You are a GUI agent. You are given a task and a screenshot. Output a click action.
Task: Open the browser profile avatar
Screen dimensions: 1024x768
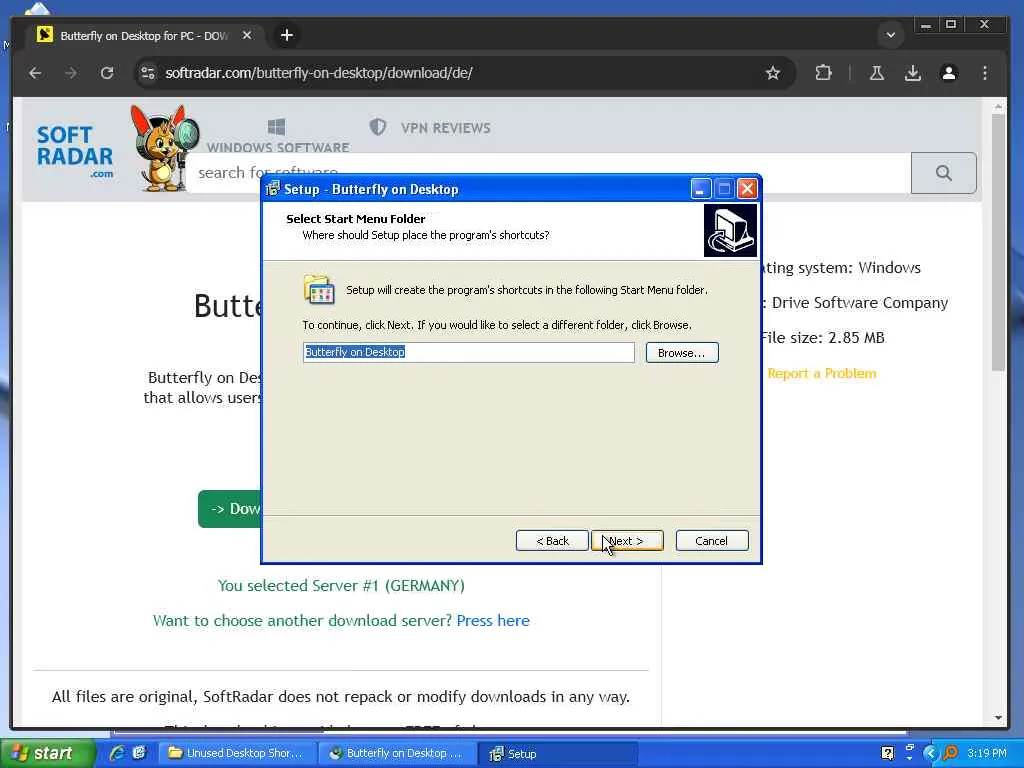[949, 73]
